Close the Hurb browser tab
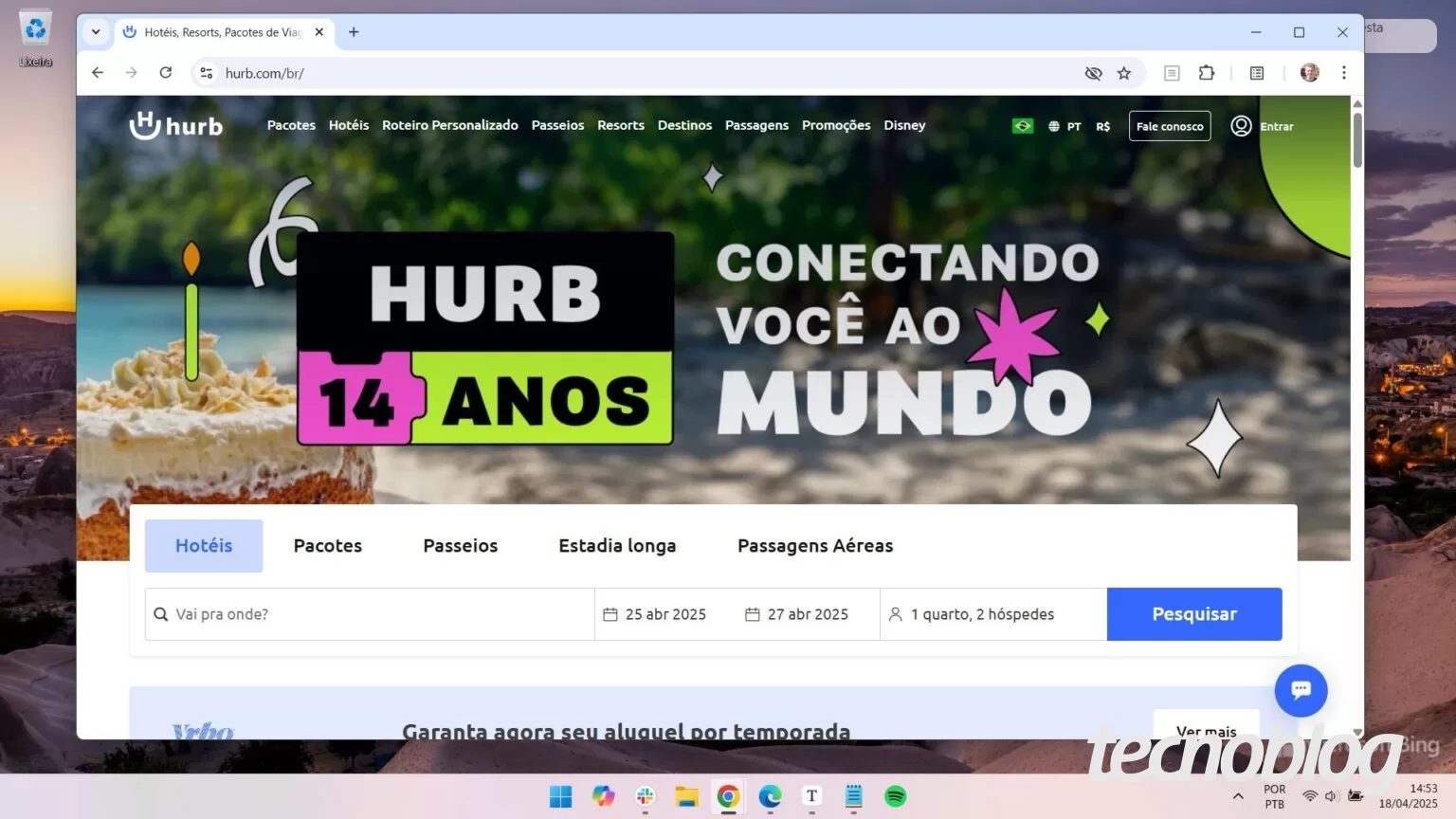1456x819 pixels. tap(319, 32)
